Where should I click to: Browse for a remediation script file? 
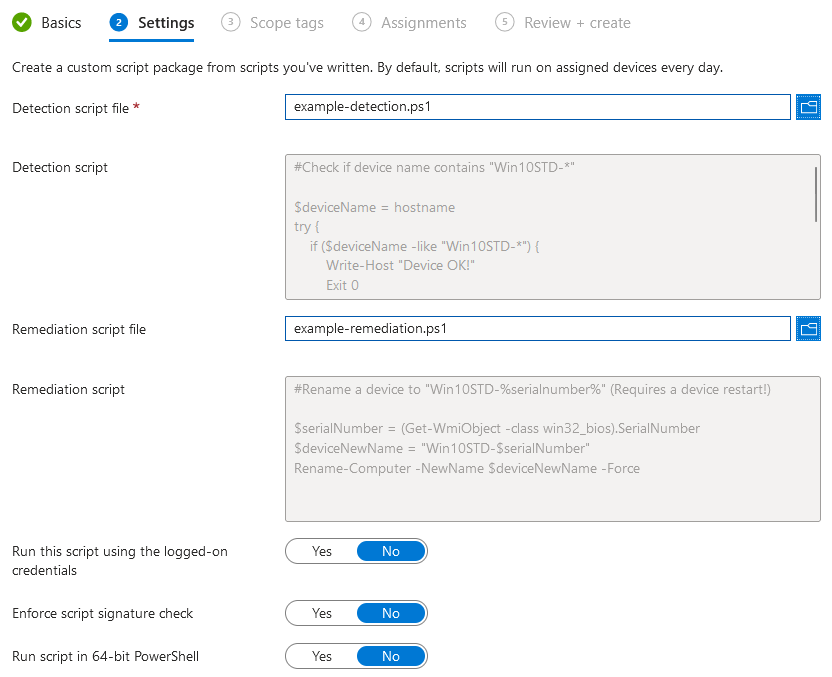pyautogui.click(x=808, y=329)
